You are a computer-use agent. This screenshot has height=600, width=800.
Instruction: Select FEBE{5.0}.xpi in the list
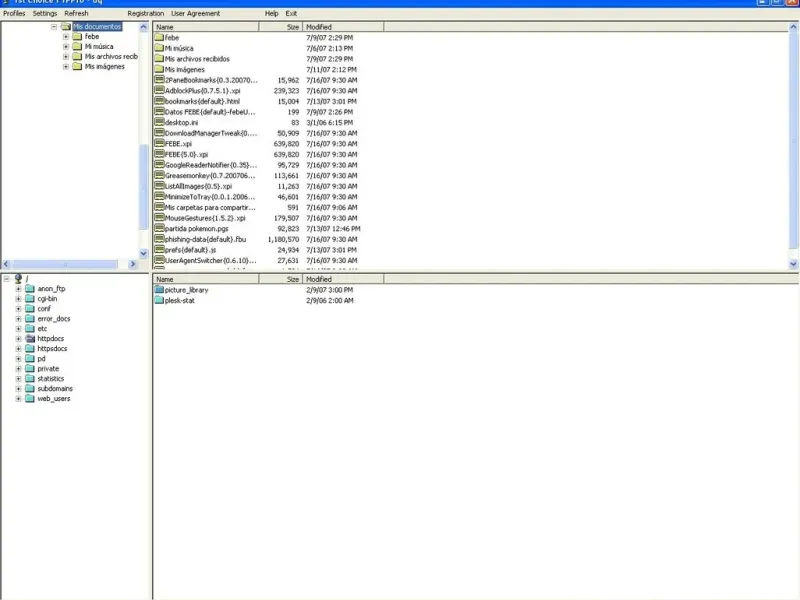186,154
